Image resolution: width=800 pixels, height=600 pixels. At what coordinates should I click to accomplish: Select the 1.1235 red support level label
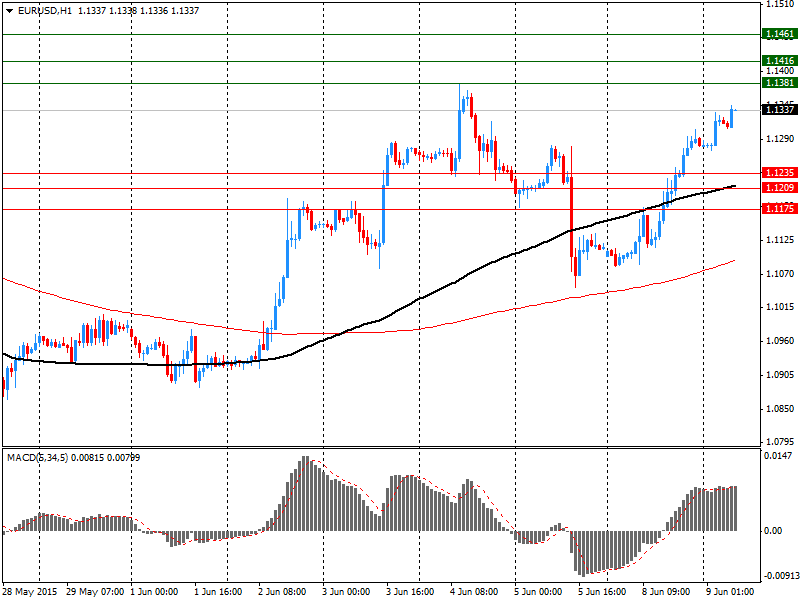pyautogui.click(x=780, y=173)
